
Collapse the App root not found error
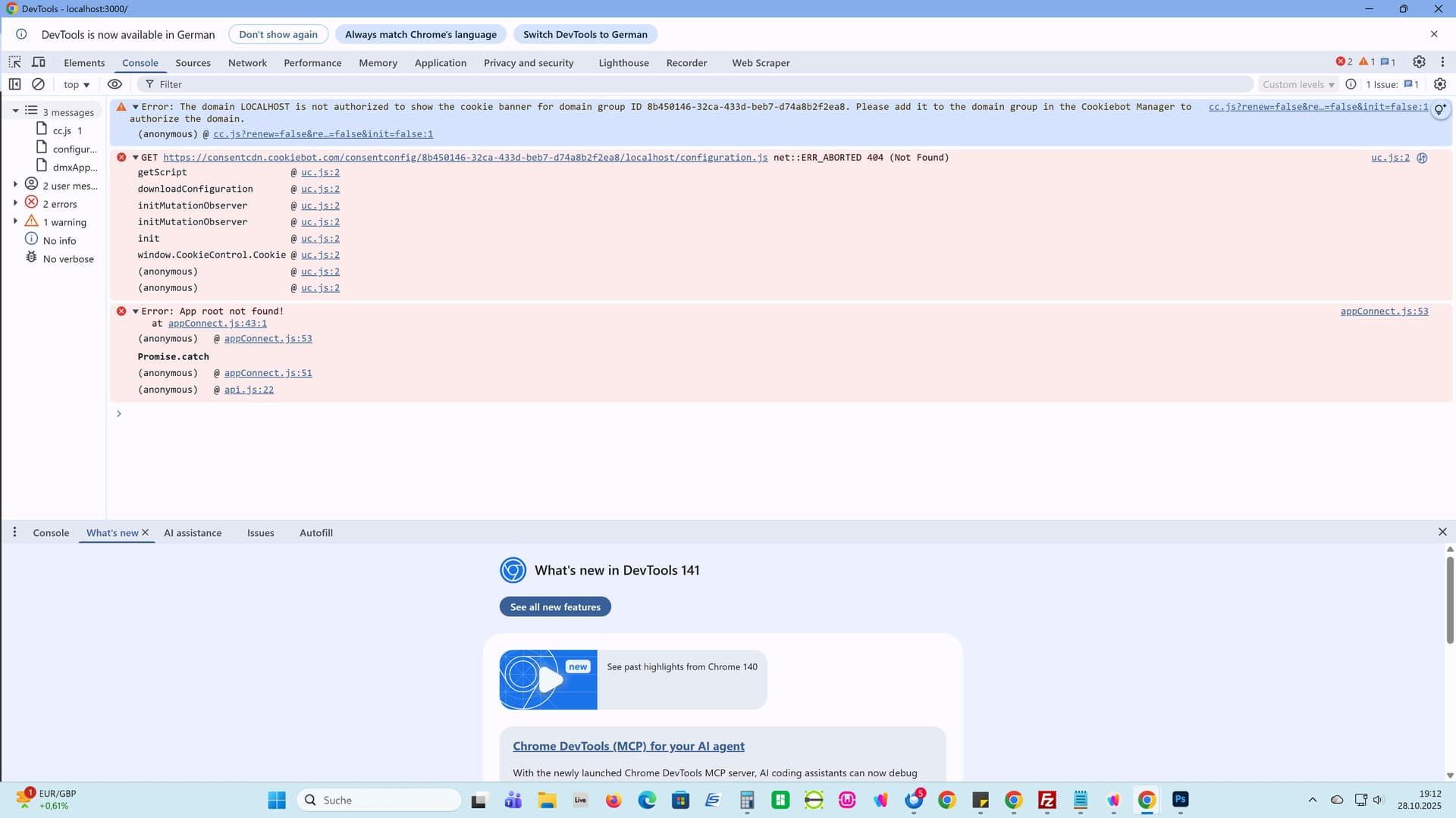[136, 311]
